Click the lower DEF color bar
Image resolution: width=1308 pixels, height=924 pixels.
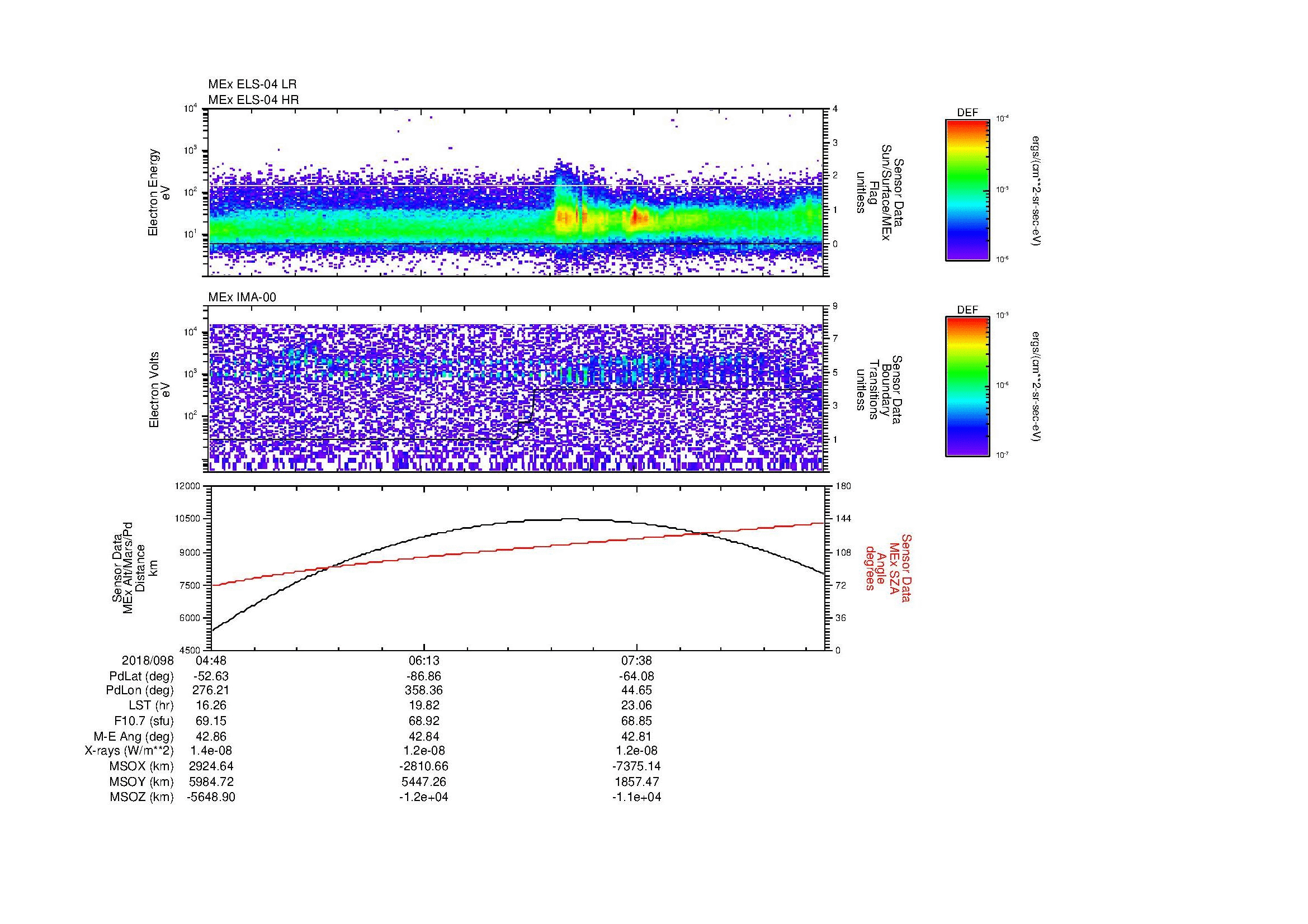tap(967, 387)
